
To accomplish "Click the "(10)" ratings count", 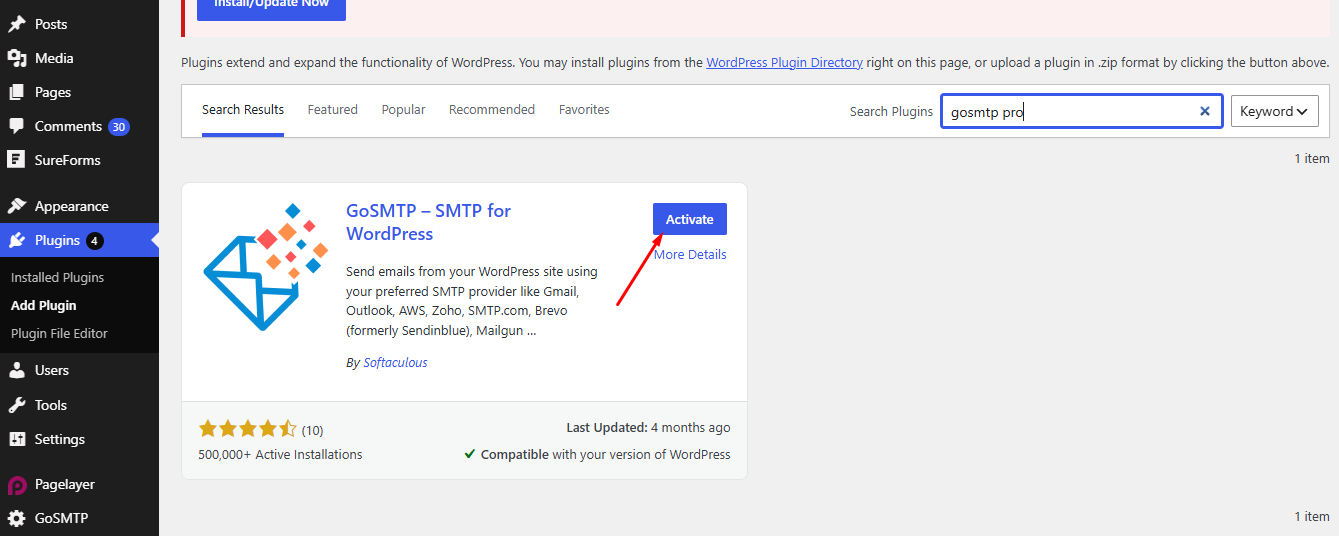I will click(313, 431).
